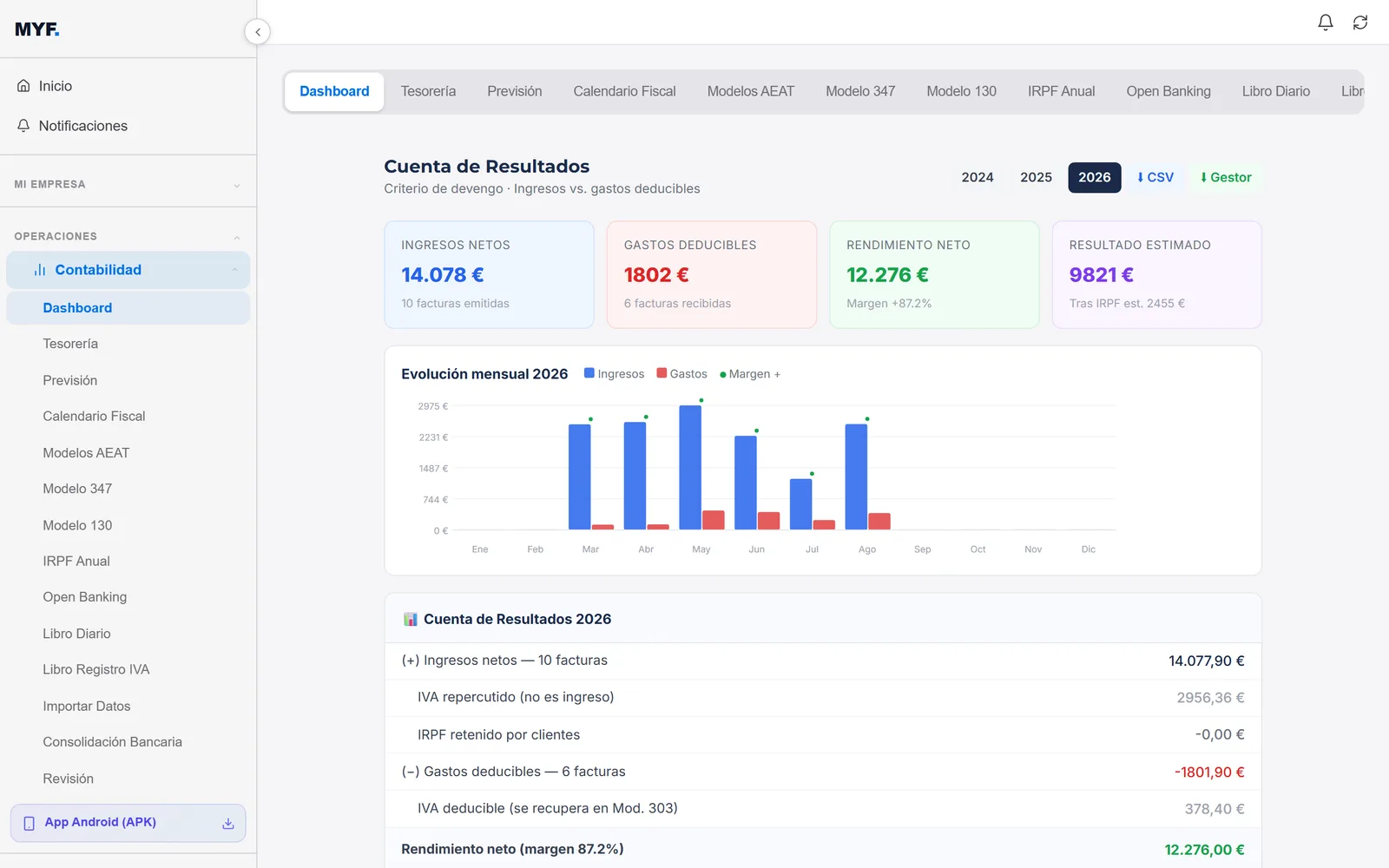1389x868 pixels.
Task: Expand the MI EMPRESA section
Action: point(128,184)
